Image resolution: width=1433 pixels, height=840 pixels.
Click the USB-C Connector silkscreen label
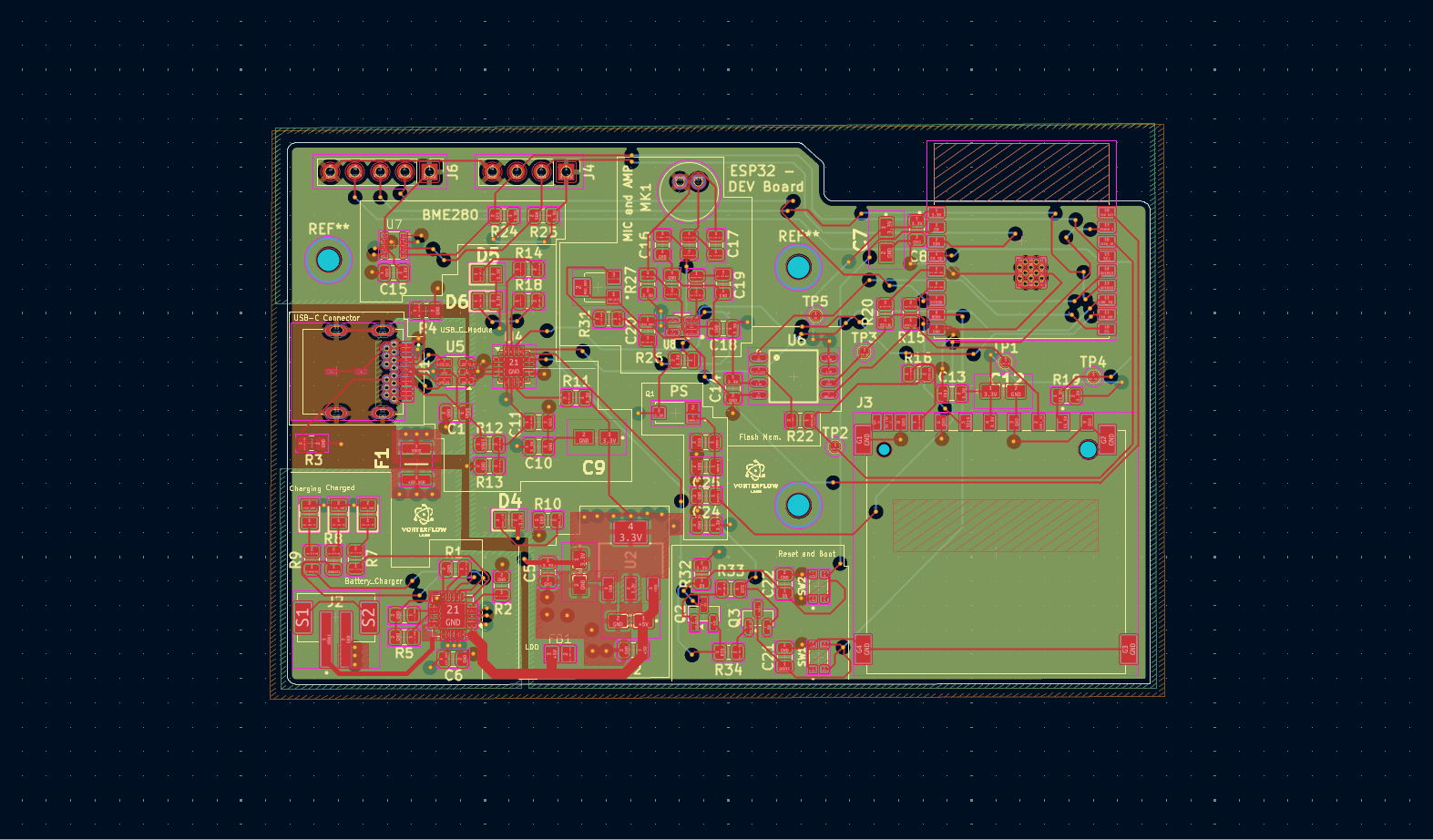tap(326, 318)
